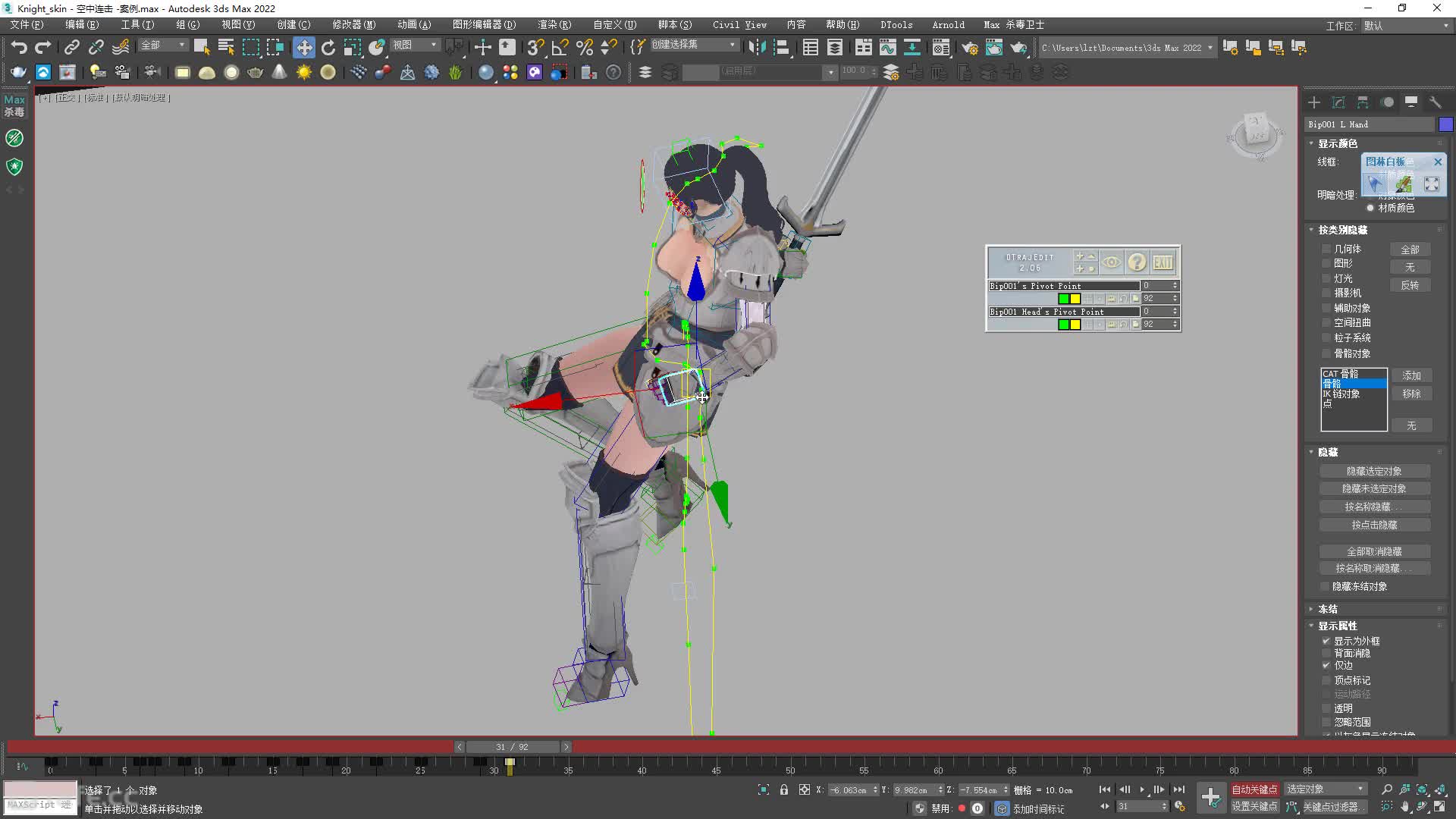The image size is (1456, 819).
Task: Check the 摄影机 hide category checkbox
Action: point(1326,293)
